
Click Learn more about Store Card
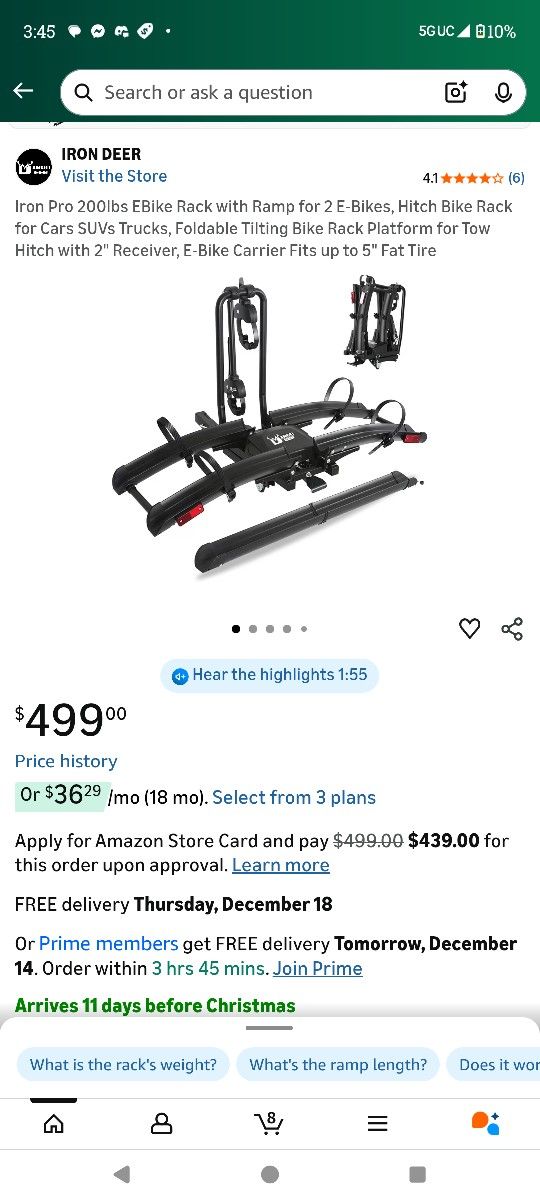pyautogui.click(x=281, y=865)
